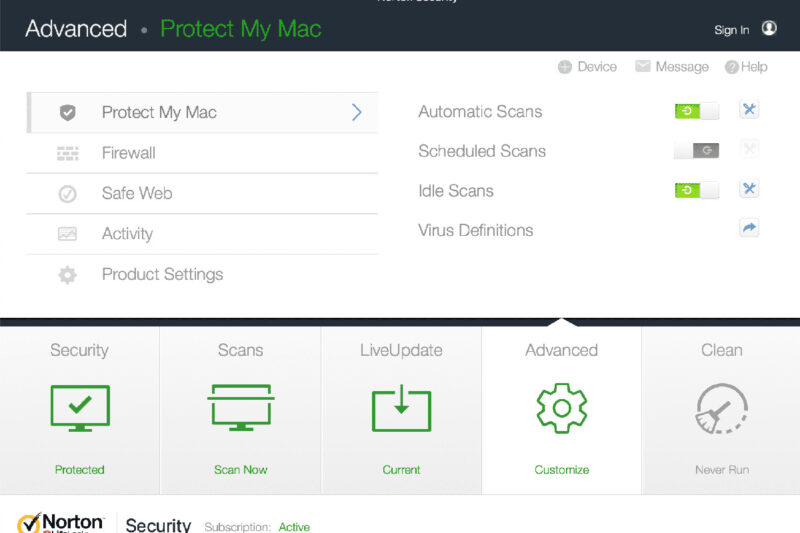Image resolution: width=800 pixels, height=533 pixels.
Task: Expand the Protect My Mac chevron arrow
Action: coord(357,112)
